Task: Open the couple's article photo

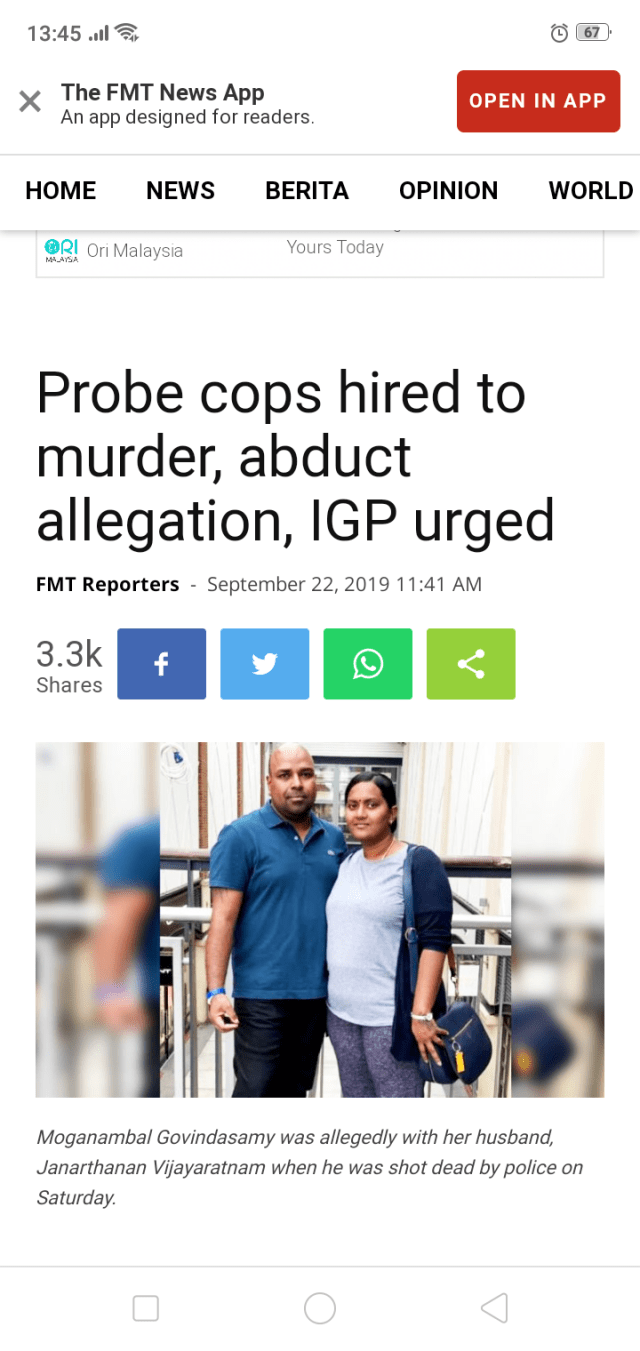Action: (320, 920)
